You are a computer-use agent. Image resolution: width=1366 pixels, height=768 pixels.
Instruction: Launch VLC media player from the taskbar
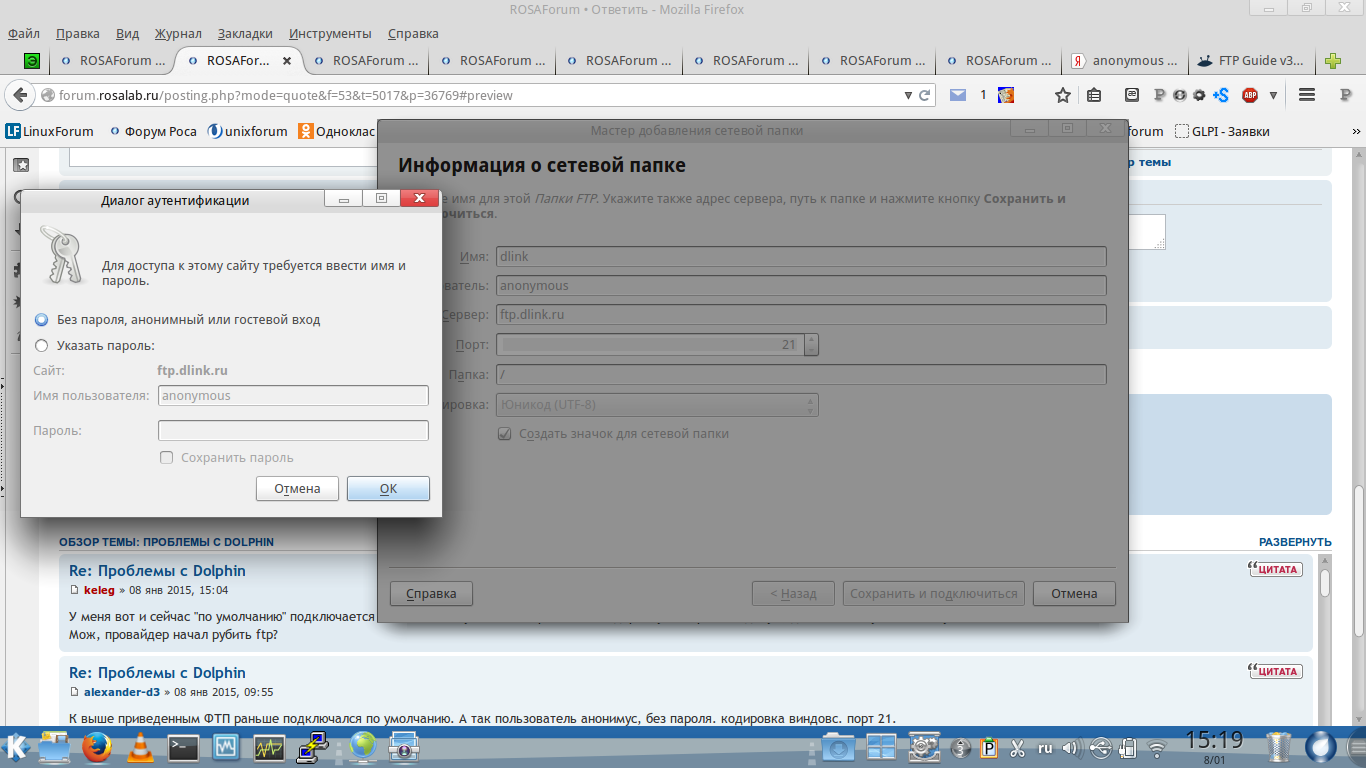(x=142, y=746)
